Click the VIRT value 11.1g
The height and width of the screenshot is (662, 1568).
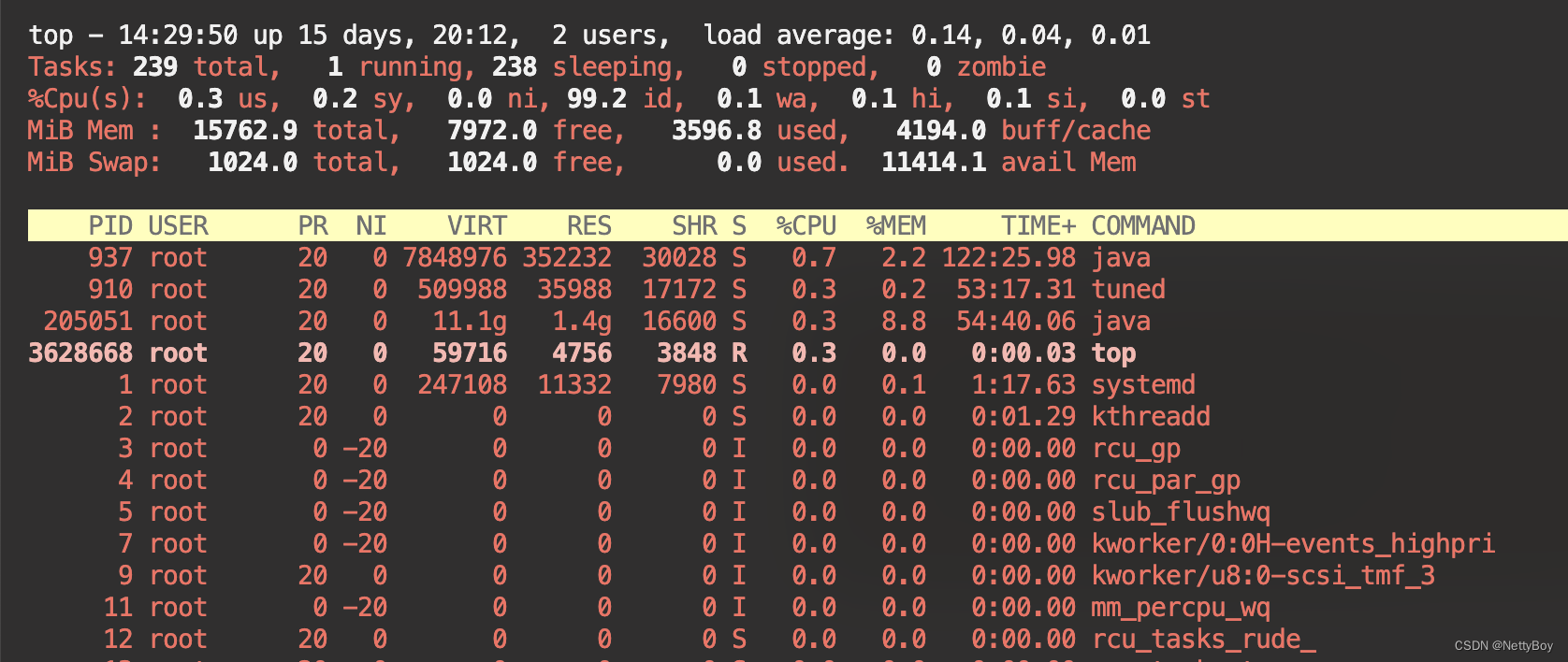click(470, 323)
